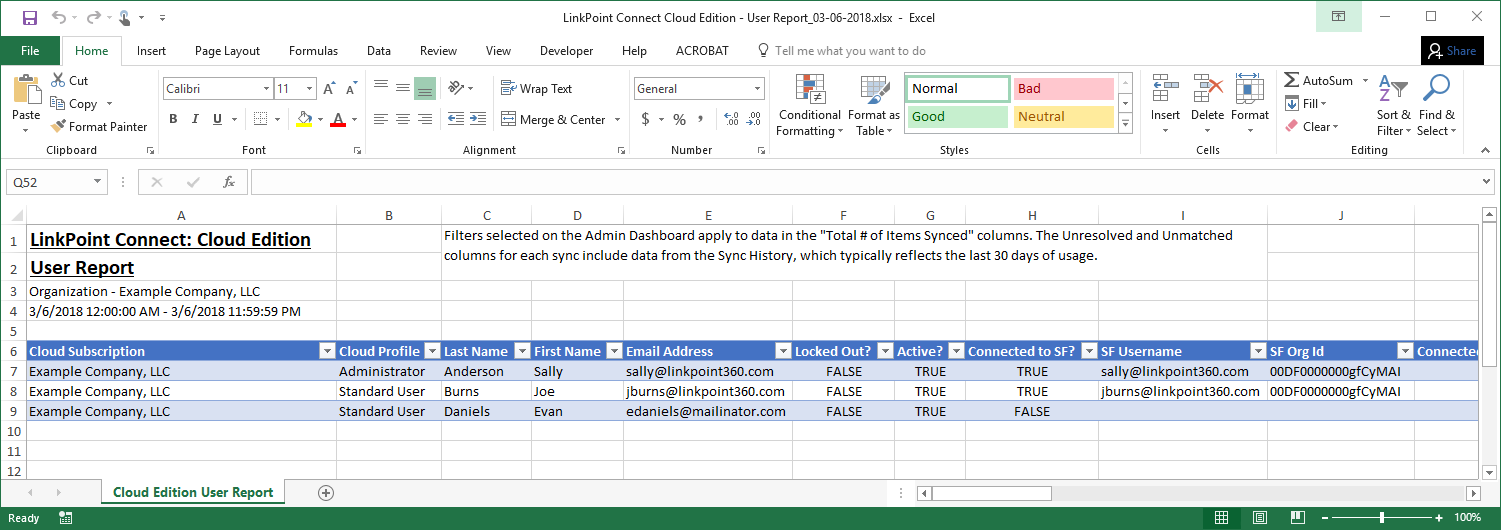Toggle Wrap Text

[537, 89]
